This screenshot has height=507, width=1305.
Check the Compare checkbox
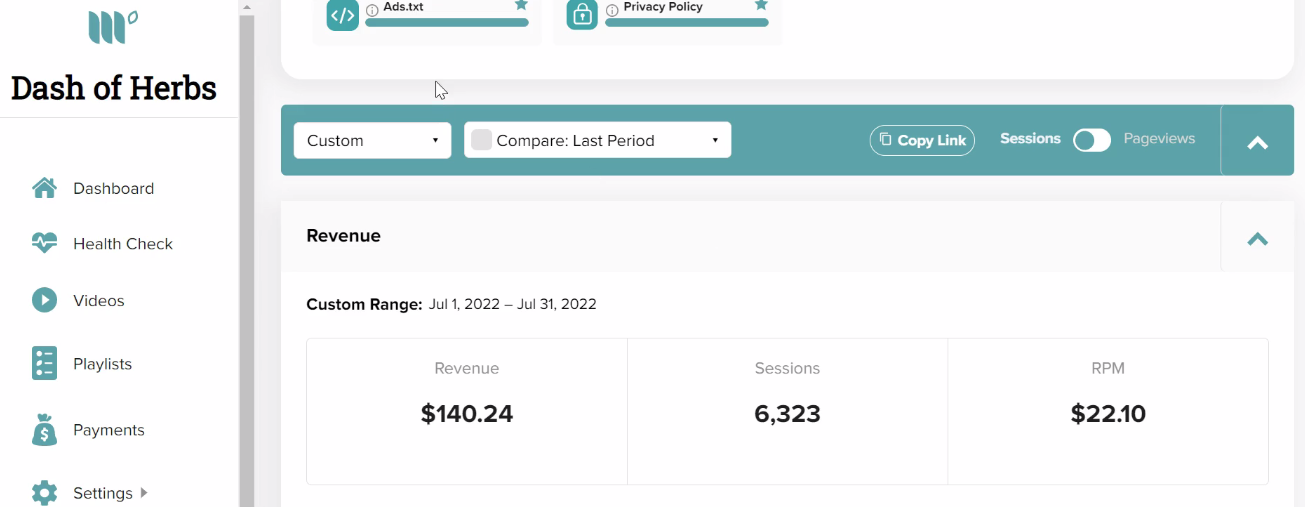(x=481, y=140)
